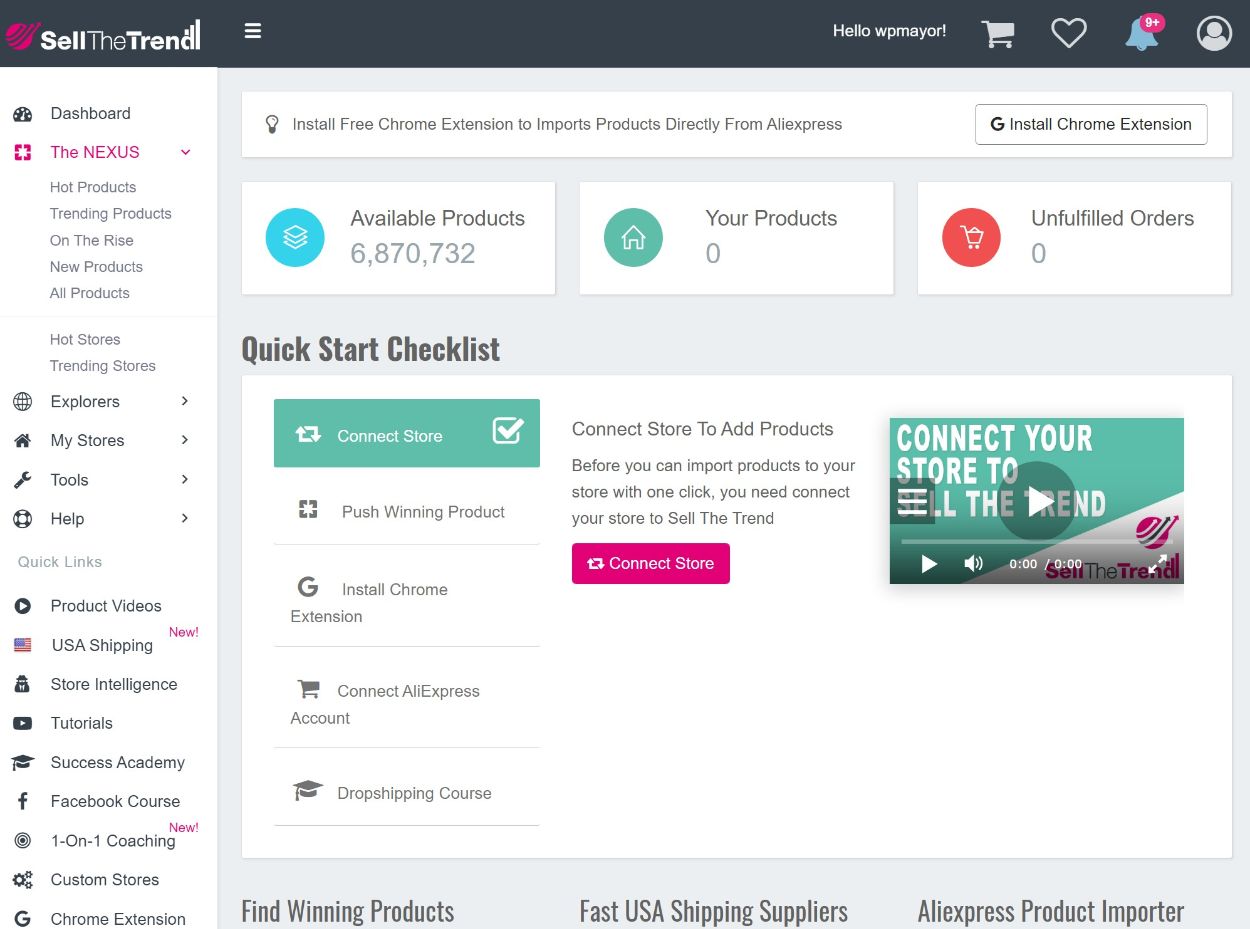Open Trending Stores in sidebar
Screen dimensions: 1250x929
[103, 366]
